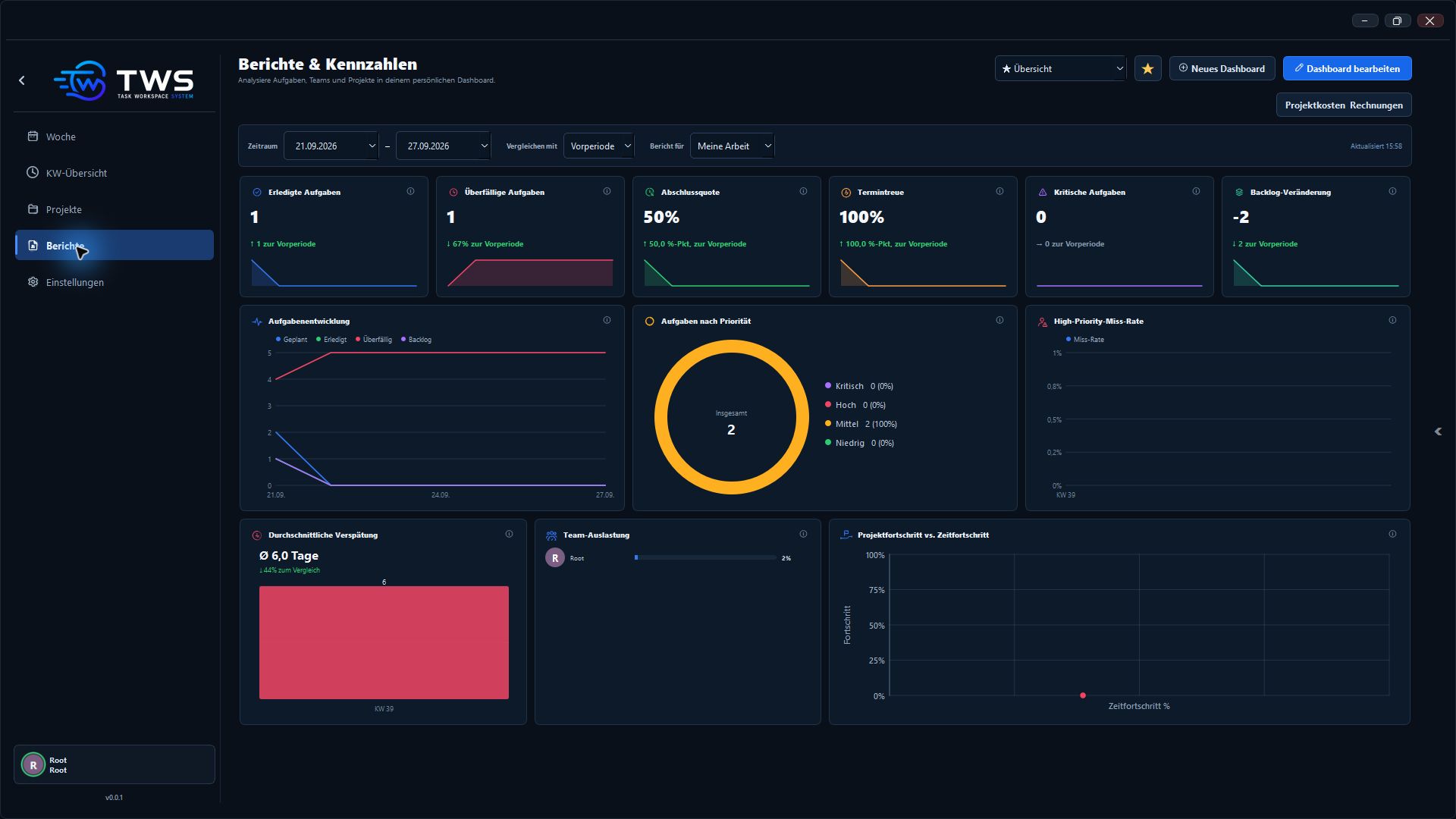Open info icon on Erledigte Aufgaben card

[410, 192]
